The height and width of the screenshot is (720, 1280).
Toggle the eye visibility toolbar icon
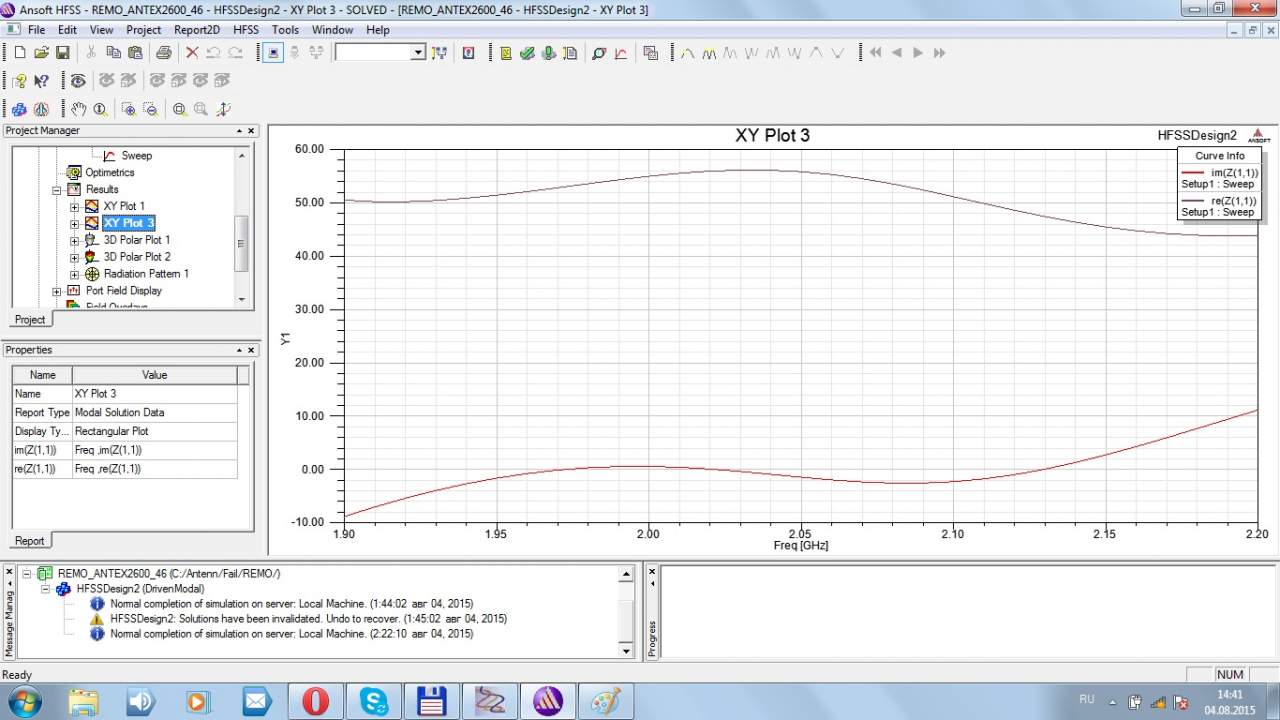[x=78, y=81]
